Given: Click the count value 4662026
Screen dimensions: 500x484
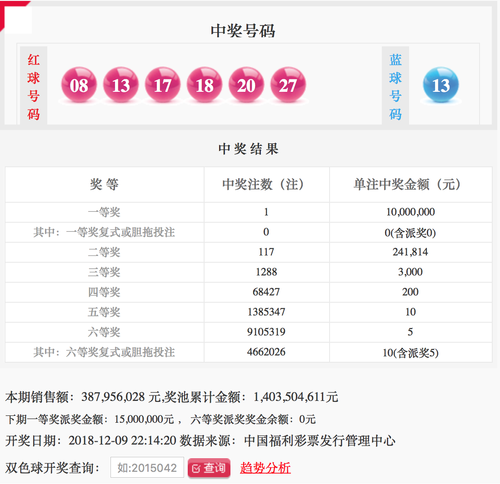Looking at the screenshot, I should [x=266, y=352].
